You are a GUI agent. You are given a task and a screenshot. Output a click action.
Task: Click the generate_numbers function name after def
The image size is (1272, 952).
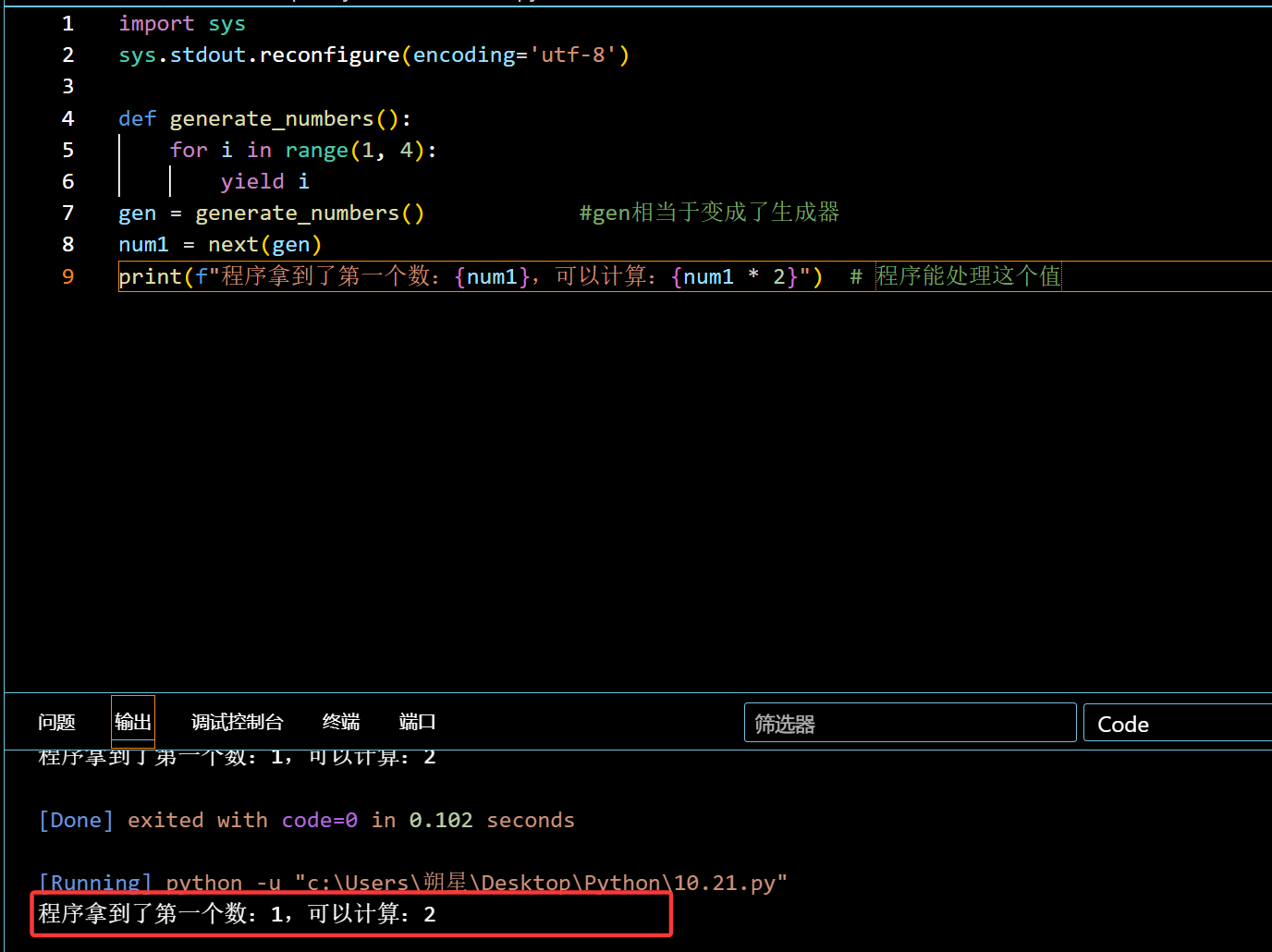pyautogui.click(x=271, y=118)
